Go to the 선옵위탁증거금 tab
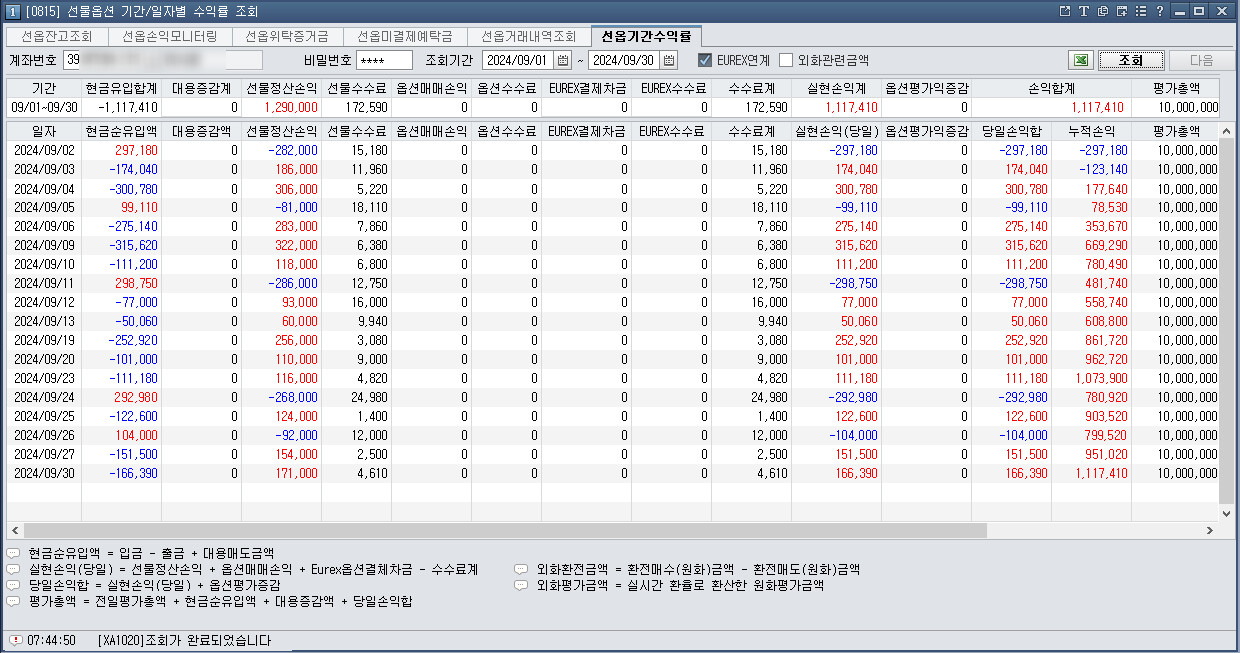This screenshot has width=1240, height=653. point(287,36)
